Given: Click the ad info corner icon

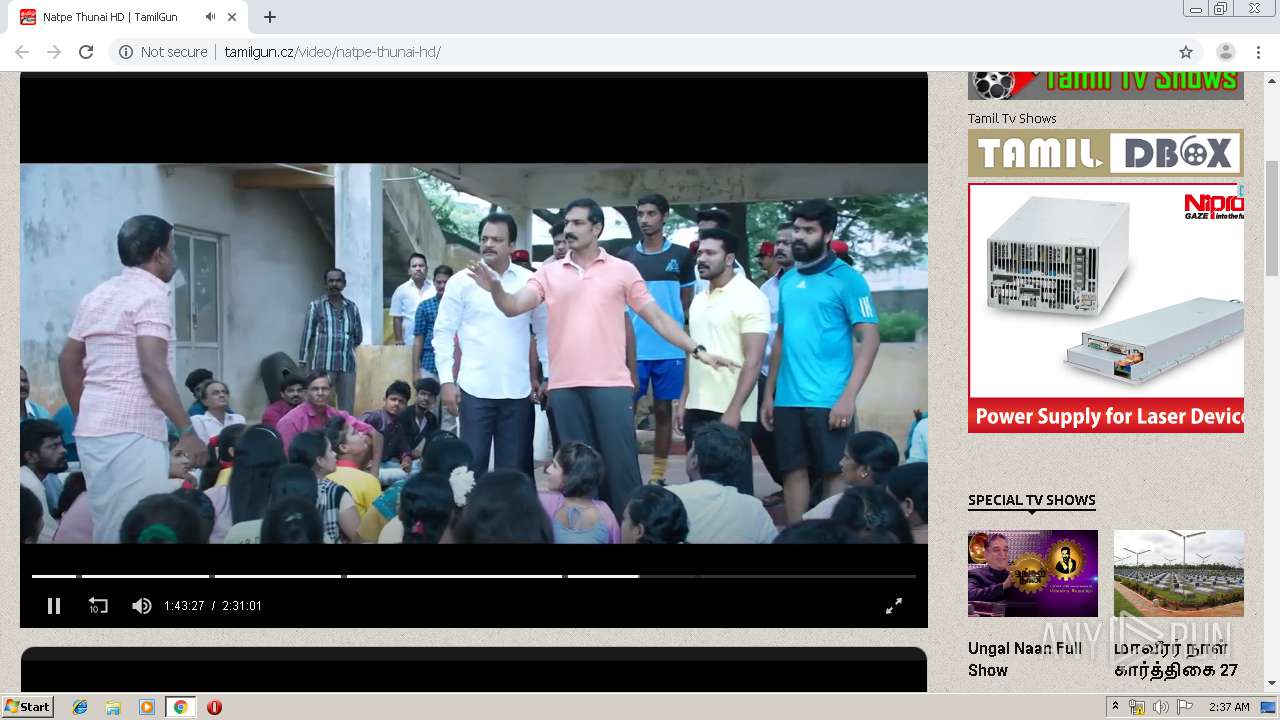Looking at the screenshot, I should 1240,190.
